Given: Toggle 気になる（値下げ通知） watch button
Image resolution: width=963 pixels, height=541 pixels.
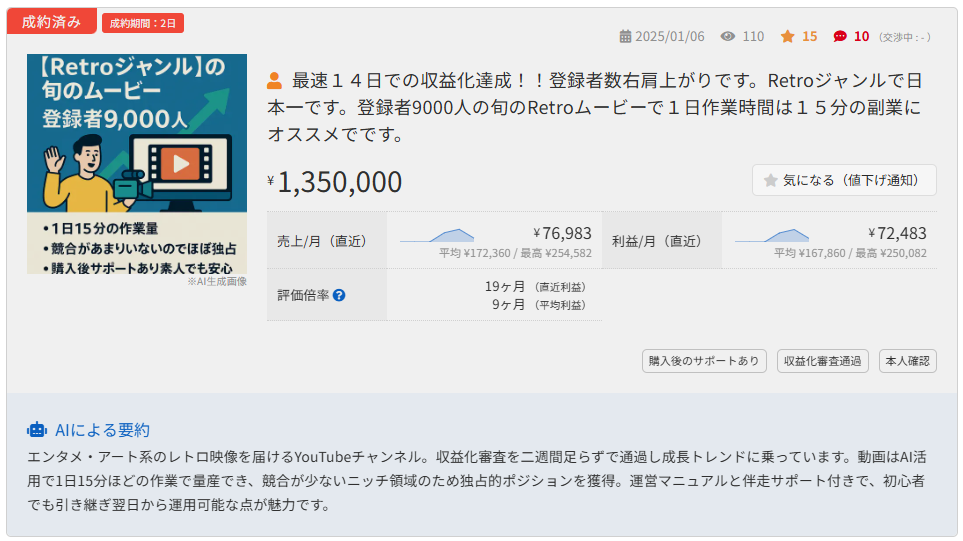Looking at the screenshot, I should (844, 181).
